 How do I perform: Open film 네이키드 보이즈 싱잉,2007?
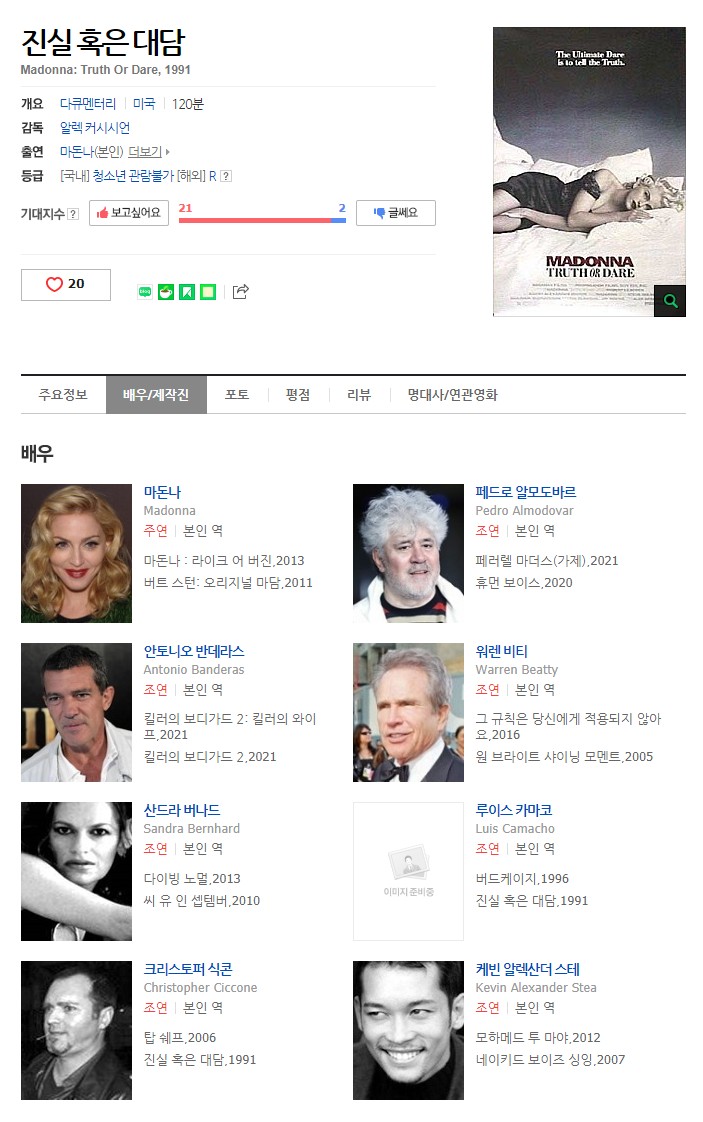click(x=550, y=1059)
